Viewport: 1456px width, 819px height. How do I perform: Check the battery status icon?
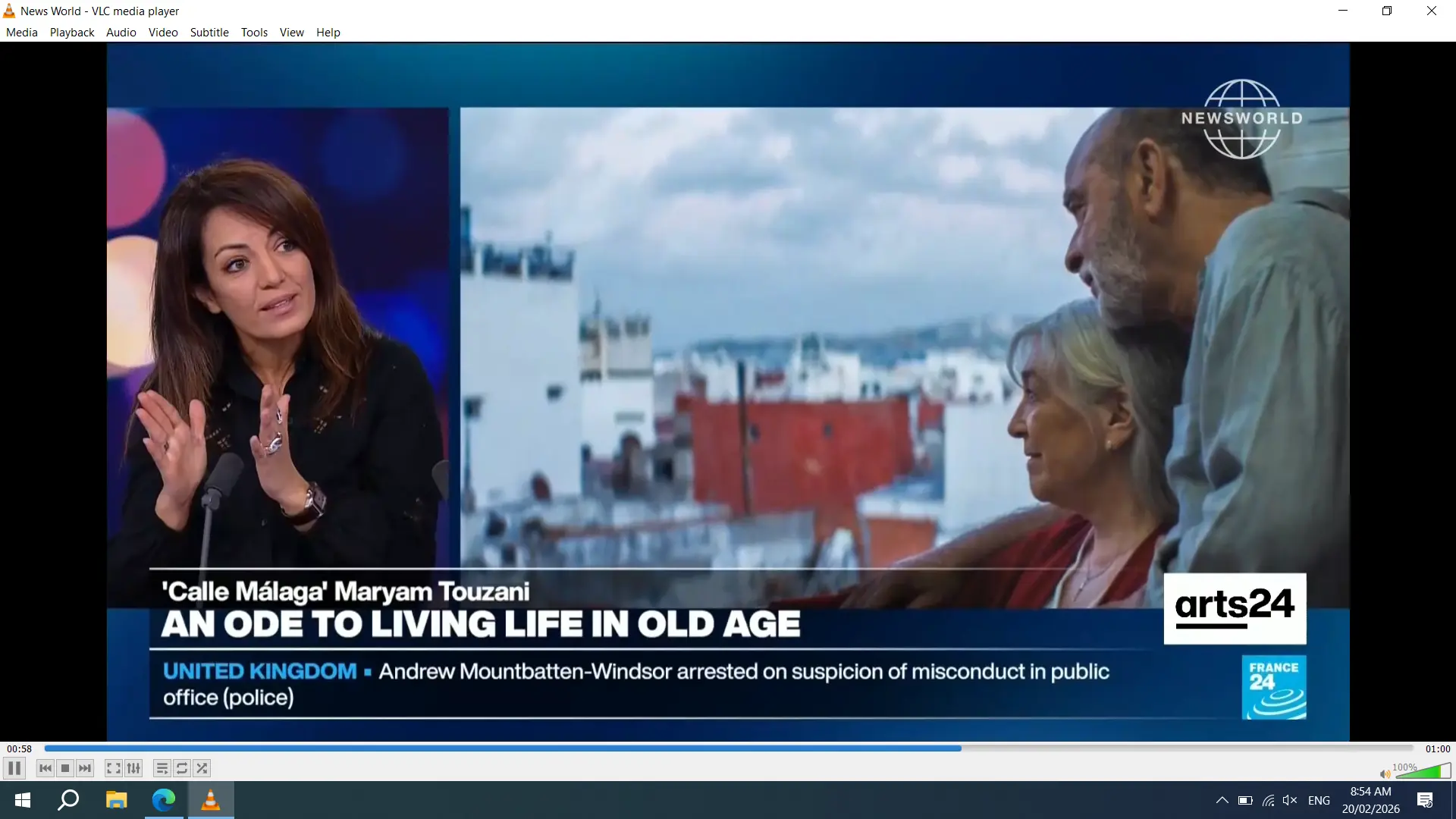pyautogui.click(x=1245, y=800)
